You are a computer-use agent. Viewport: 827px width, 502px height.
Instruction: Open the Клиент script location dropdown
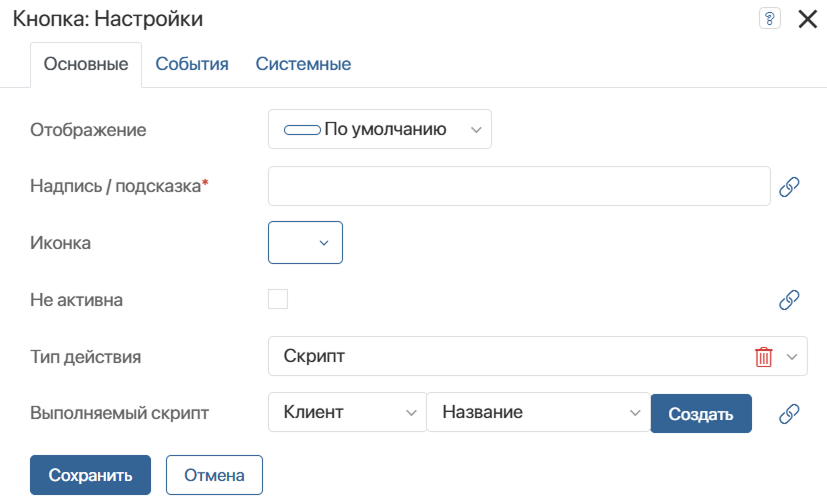point(347,412)
